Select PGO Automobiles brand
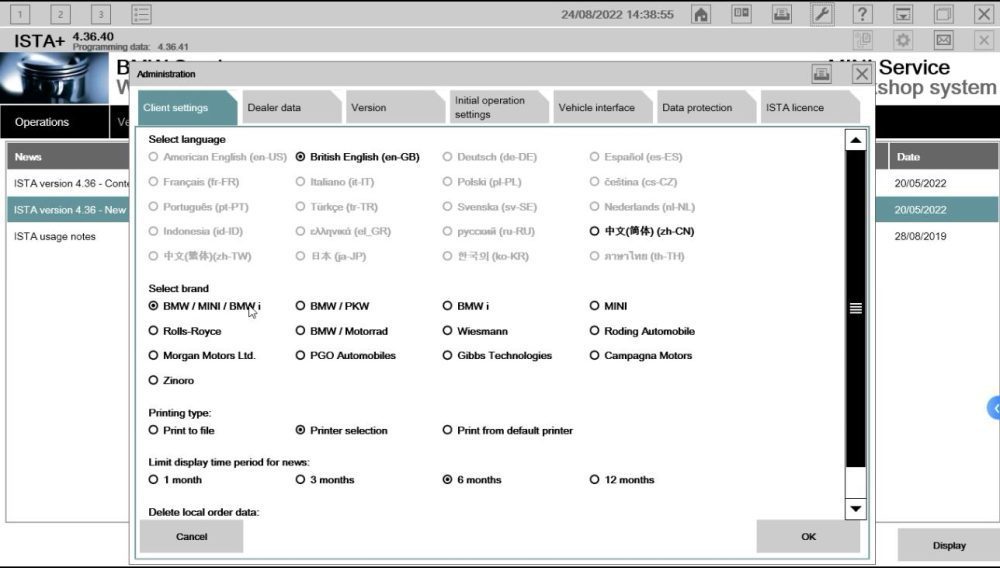This screenshot has width=1000, height=568. point(346,356)
